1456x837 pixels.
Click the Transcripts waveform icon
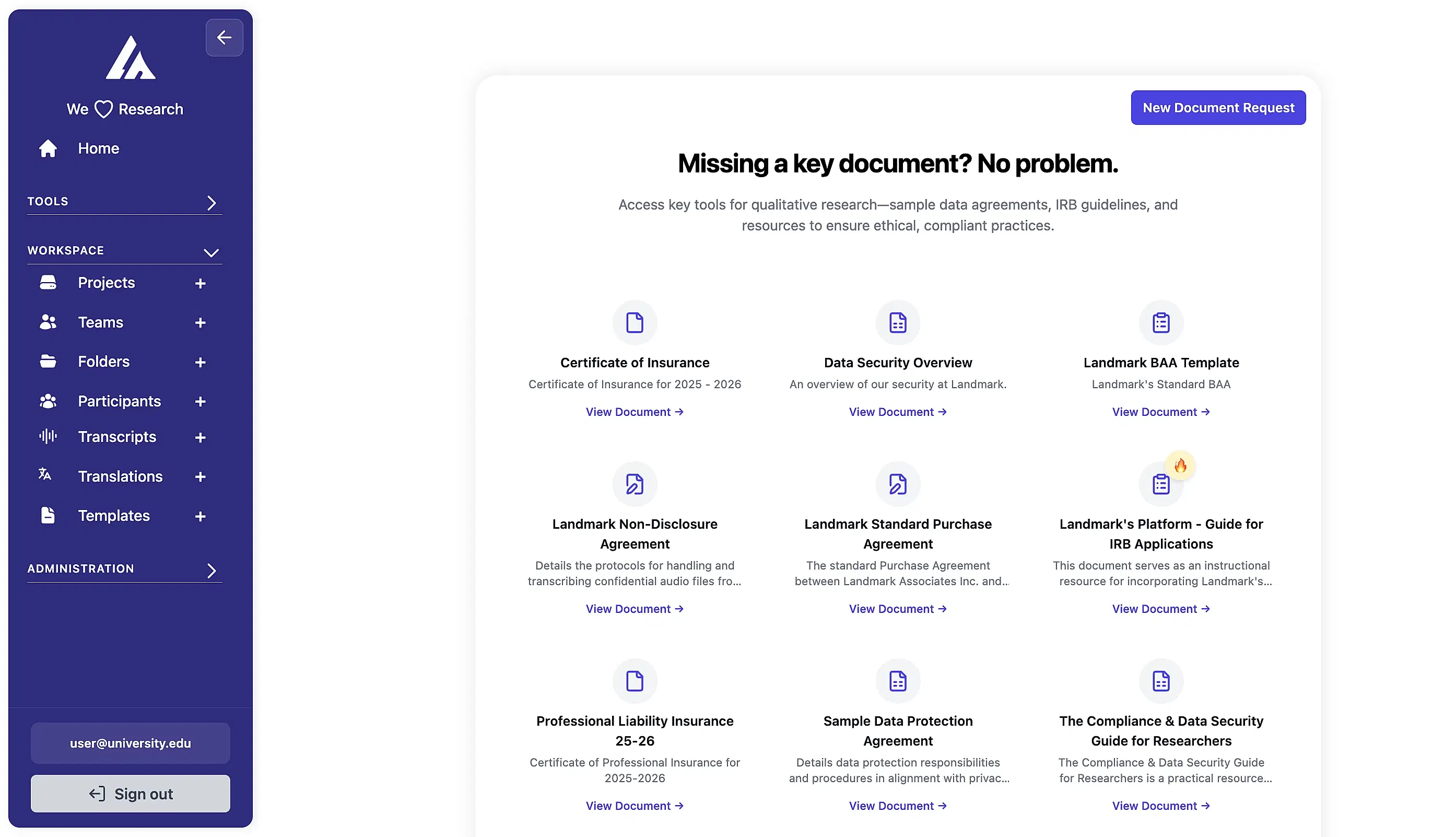(46, 436)
